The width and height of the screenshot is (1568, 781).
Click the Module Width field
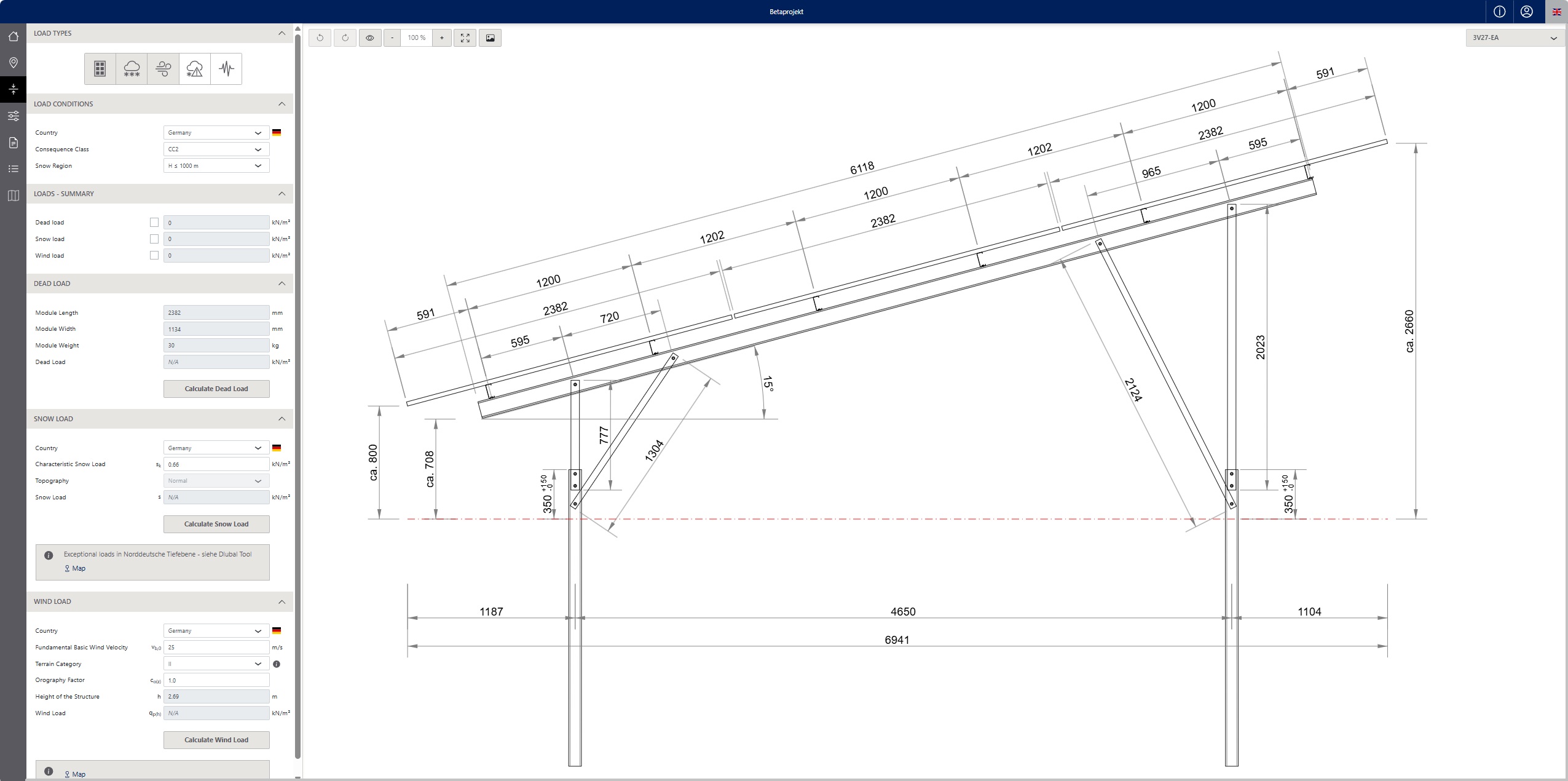(216, 329)
